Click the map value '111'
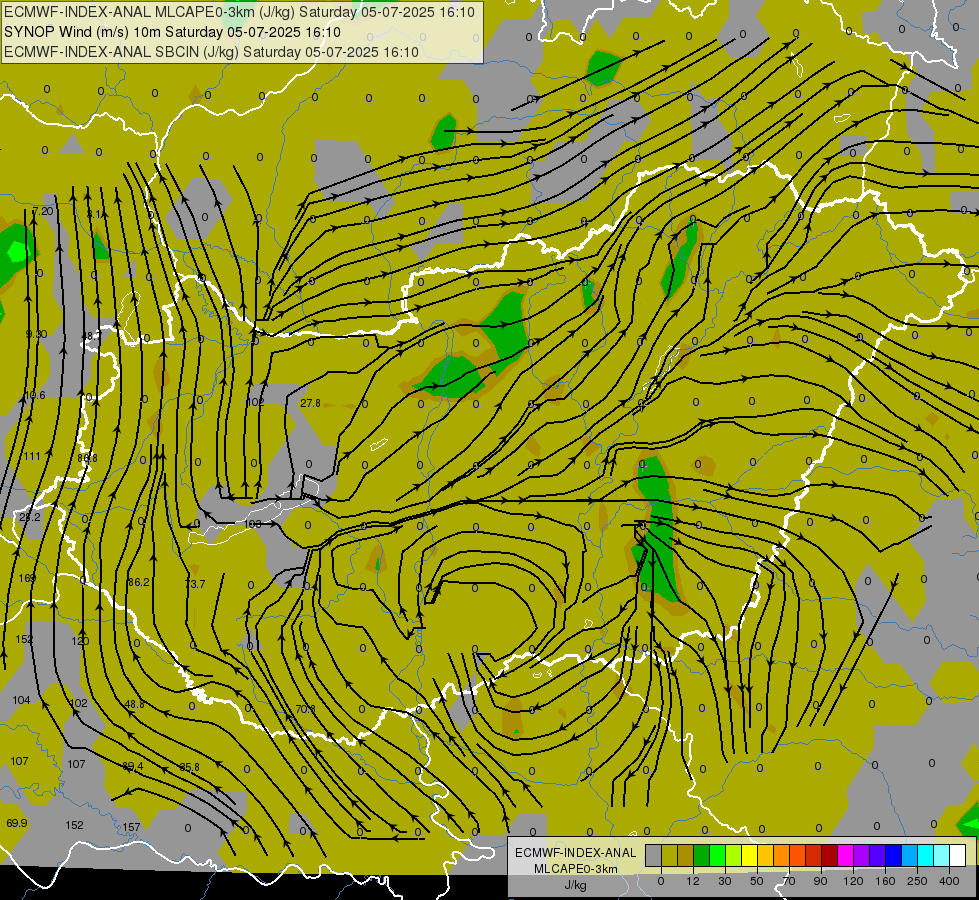The image size is (979, 900). point(32,456)
